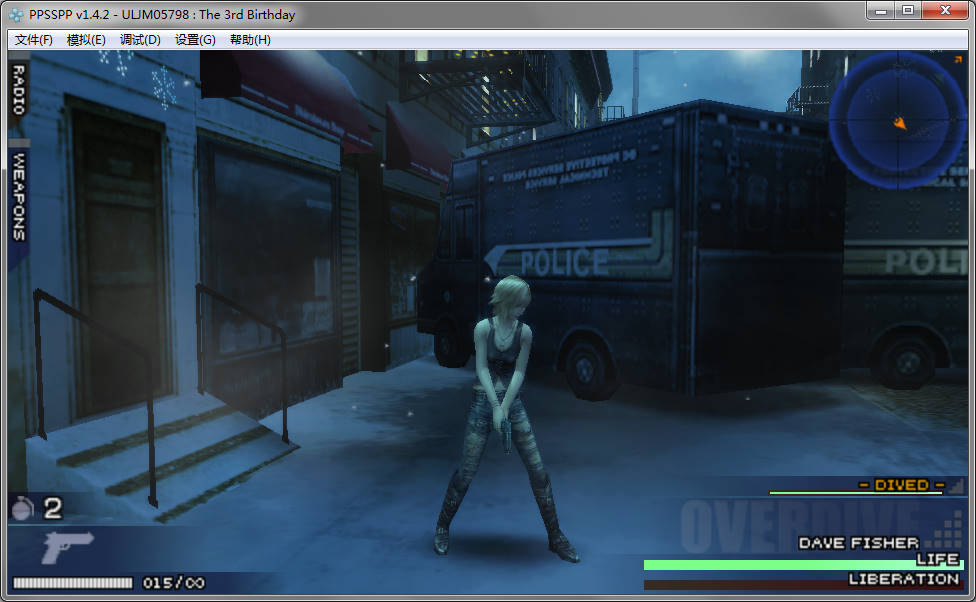This screenshot has width=976, height=602.
Task: Maximize the PPSSPP window
Action: (908, 11)
